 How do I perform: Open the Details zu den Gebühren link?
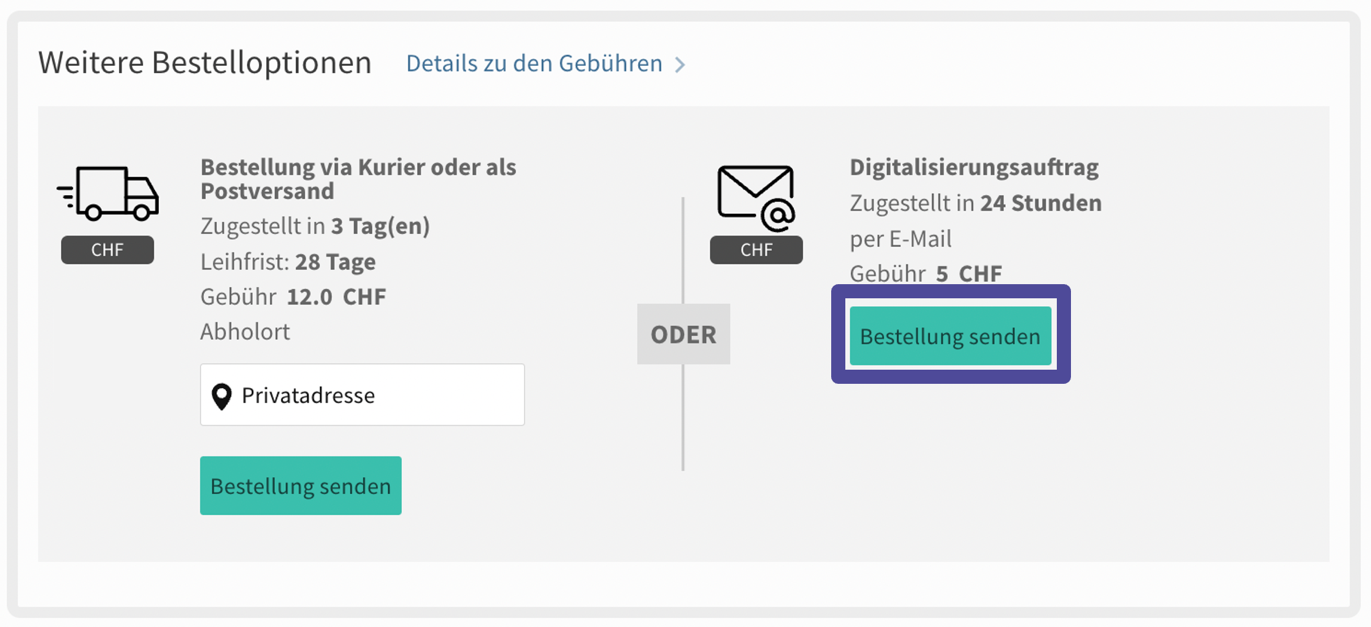[x=534, y=64]
